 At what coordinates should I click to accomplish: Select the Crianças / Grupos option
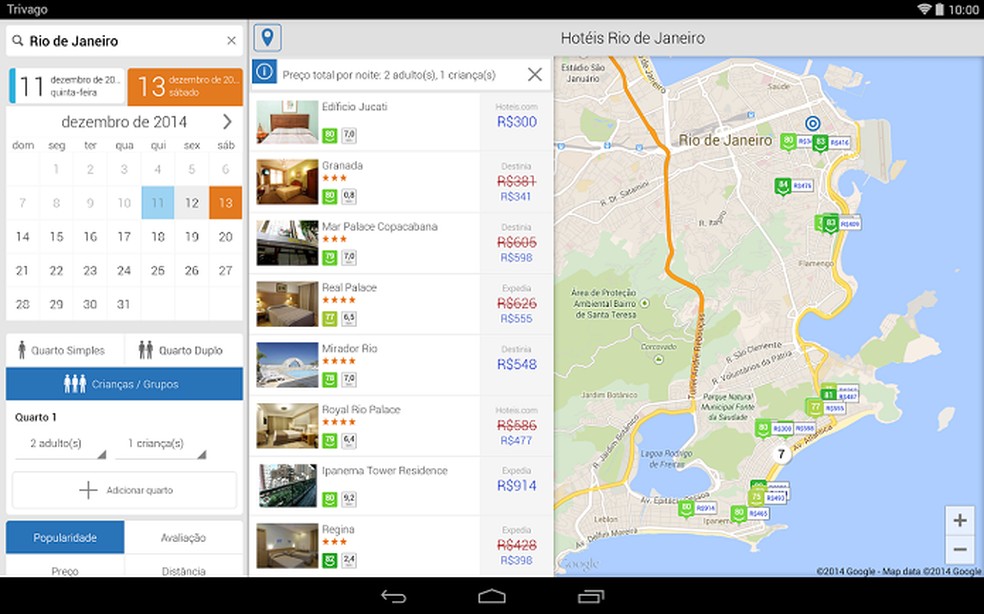124,384
